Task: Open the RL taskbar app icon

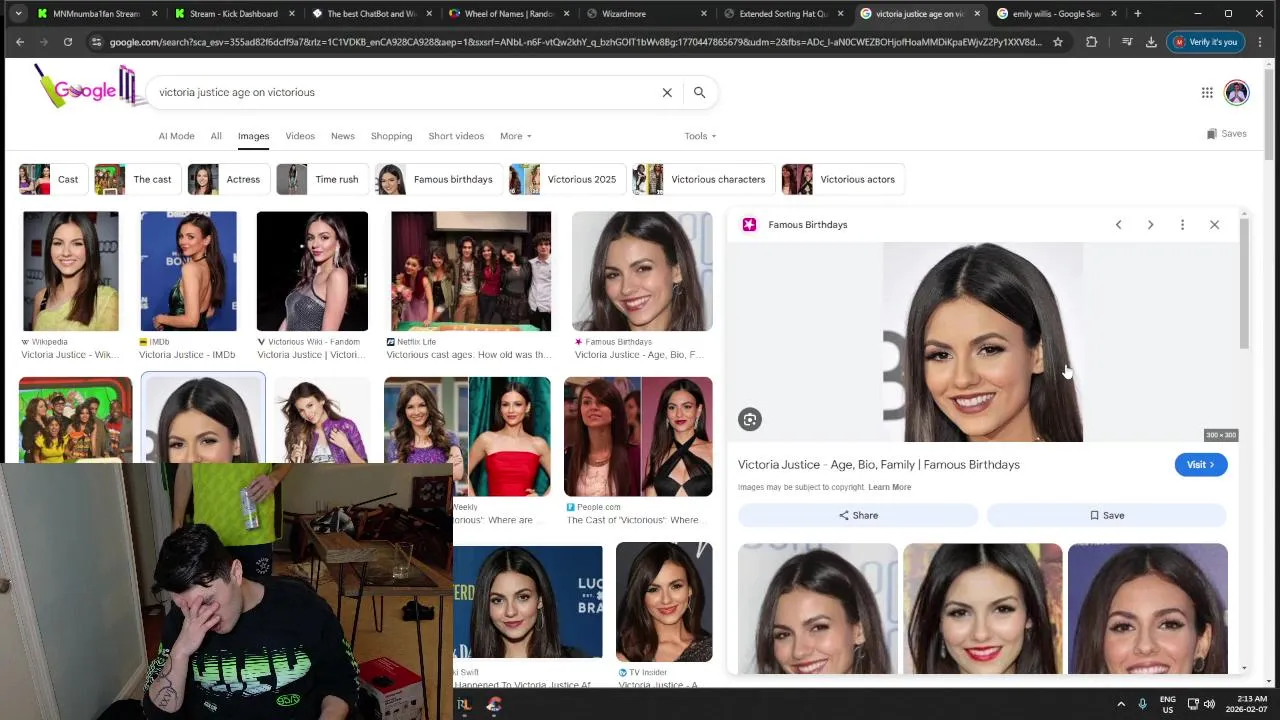Action: (464, 704)
